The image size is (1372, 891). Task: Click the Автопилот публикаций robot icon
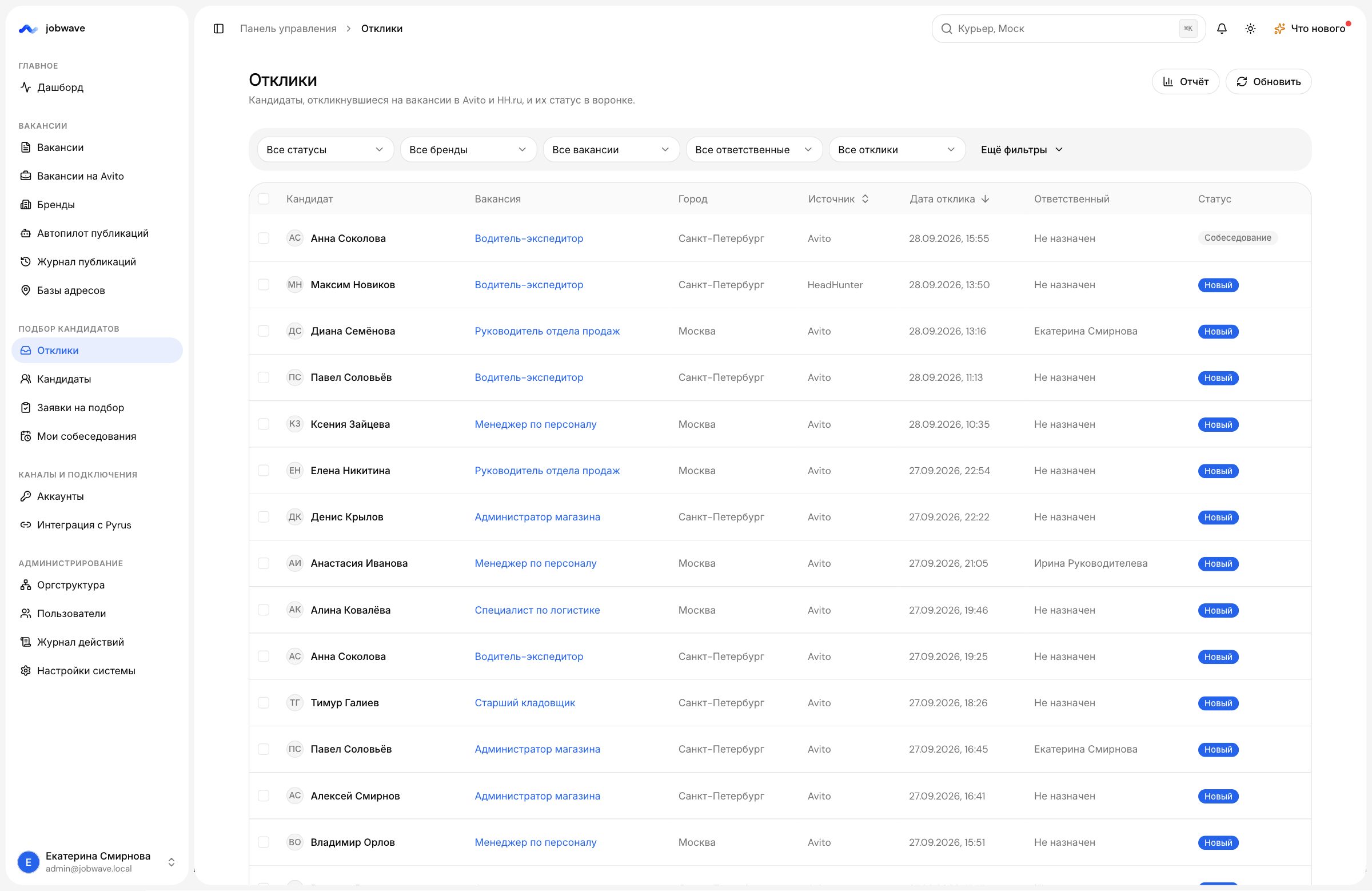[25, 233]
